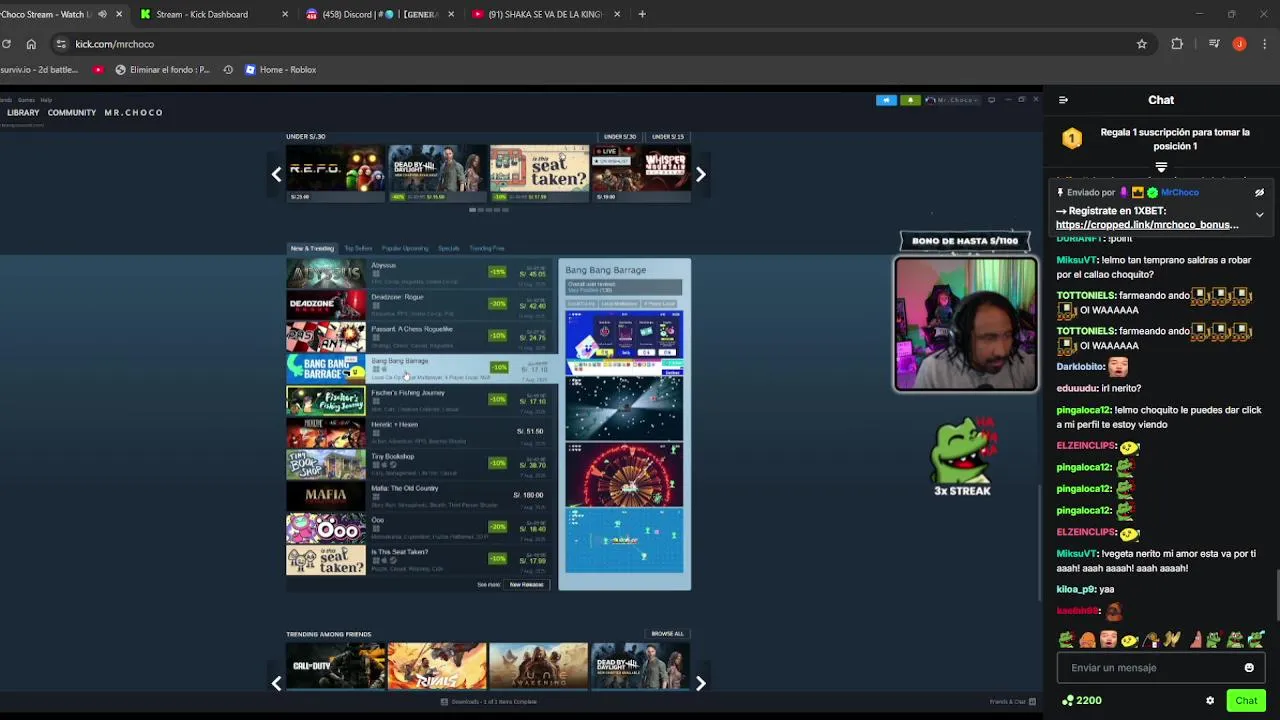The height and width of the screenshot is (720, 1280).
Task: Select the Specials tab
Action: pyautogui.click(x=449, y=248)
